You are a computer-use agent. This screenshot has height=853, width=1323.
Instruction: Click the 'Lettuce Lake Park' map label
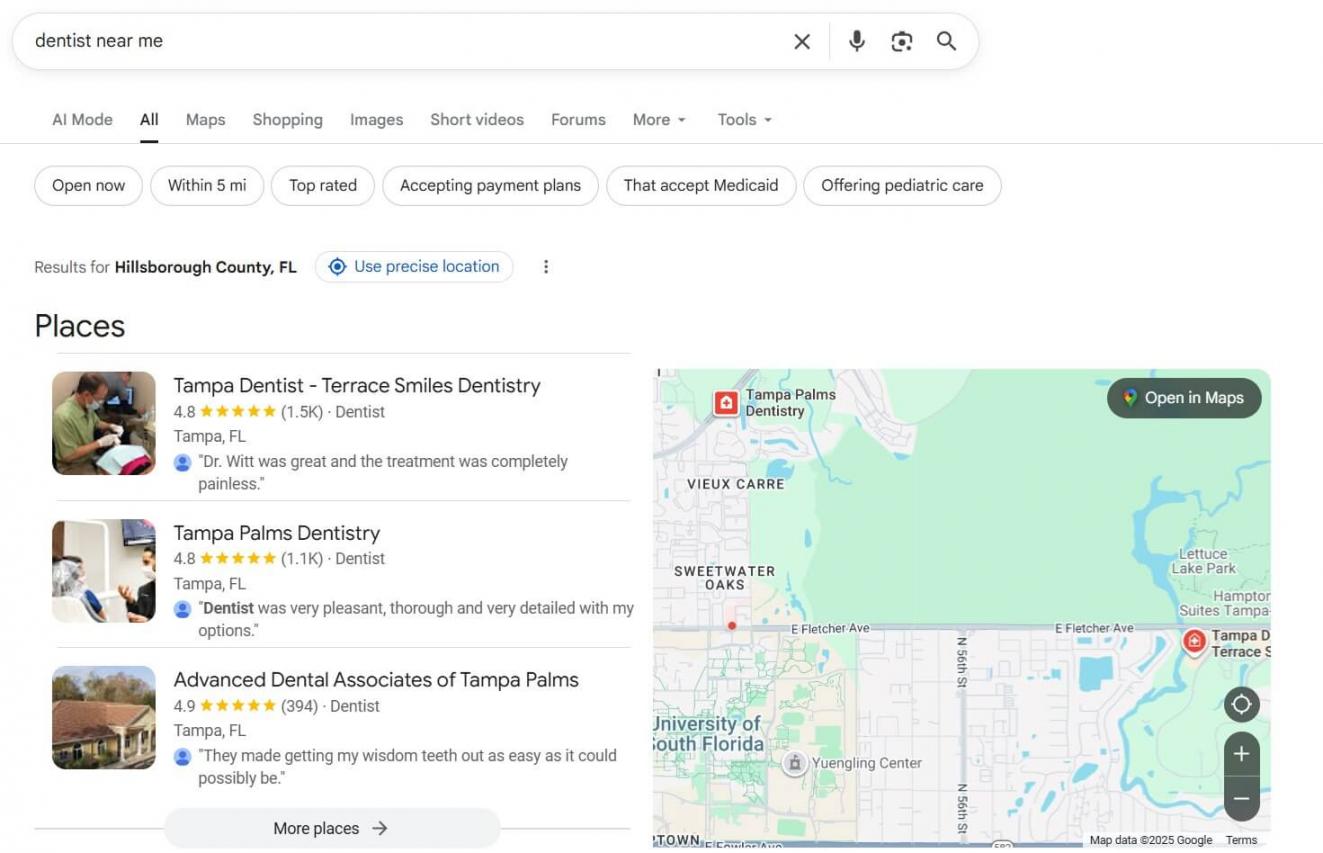(x=1203, y=561)
